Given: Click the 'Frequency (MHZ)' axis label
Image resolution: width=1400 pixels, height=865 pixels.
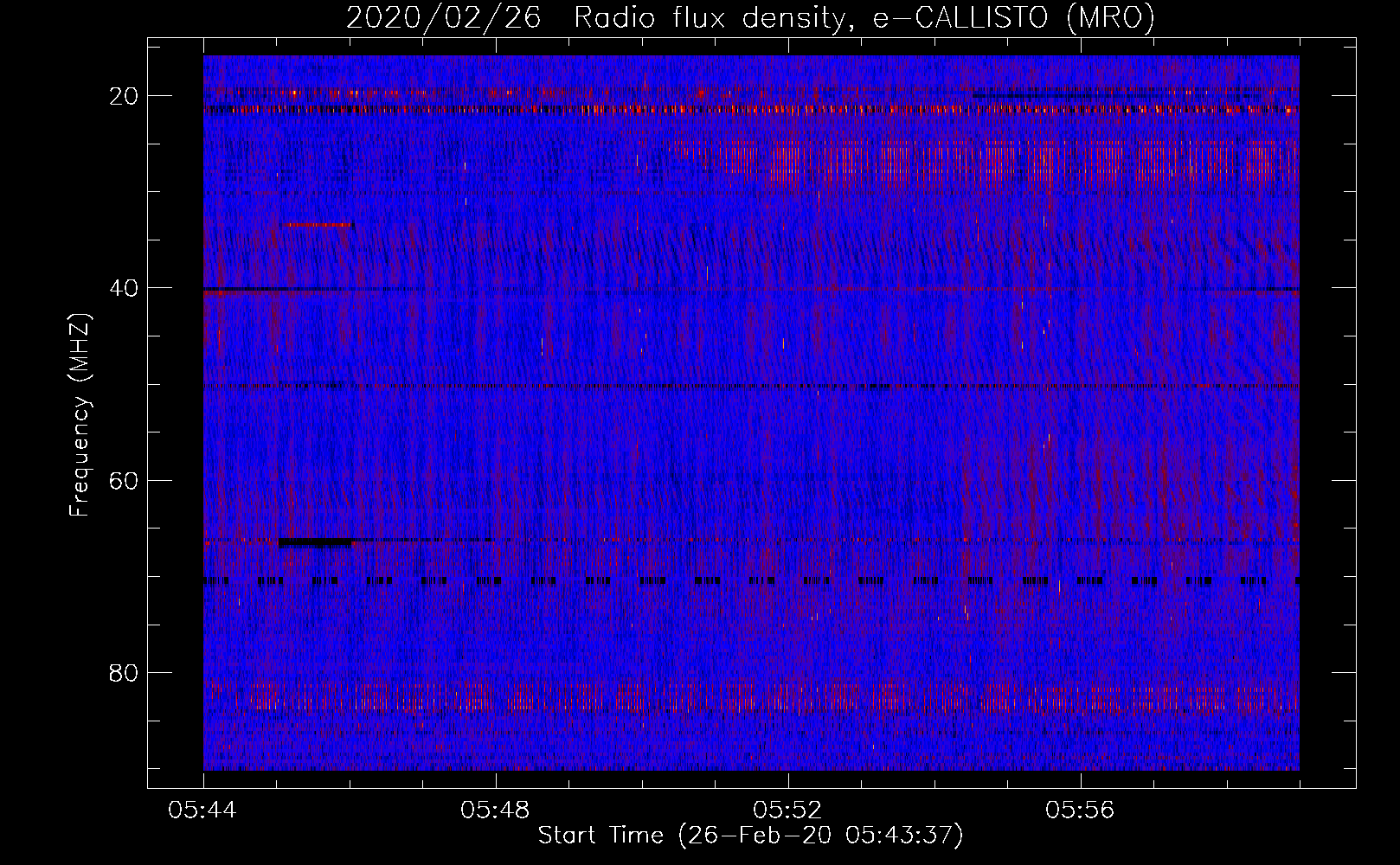Looking at the screenshot, I should point(80,415).
